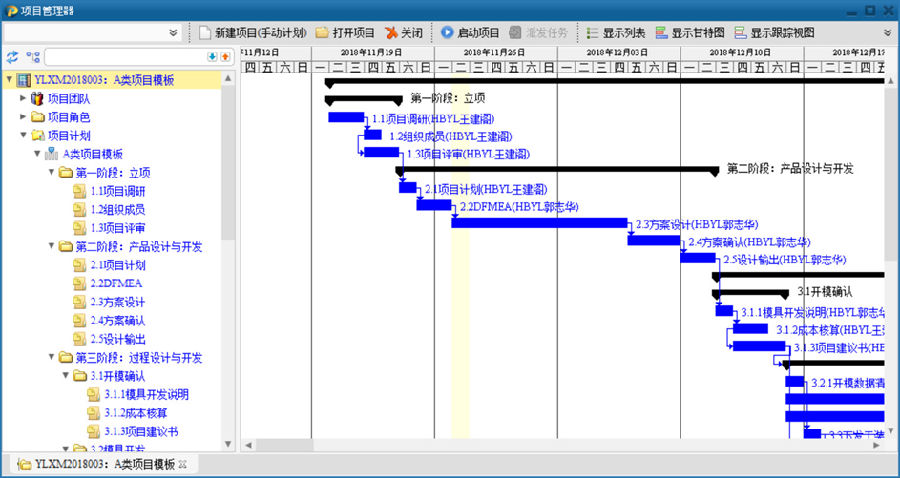
Task: Click Gantt horizontal scrollbar thumb
Action: 285,445
